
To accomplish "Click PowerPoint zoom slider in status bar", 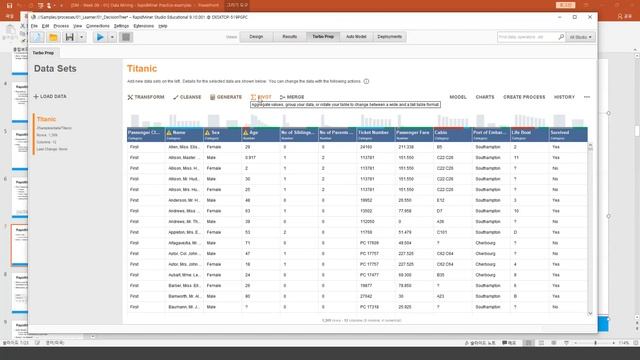I will pyautogui.click(x=595, y=343).
